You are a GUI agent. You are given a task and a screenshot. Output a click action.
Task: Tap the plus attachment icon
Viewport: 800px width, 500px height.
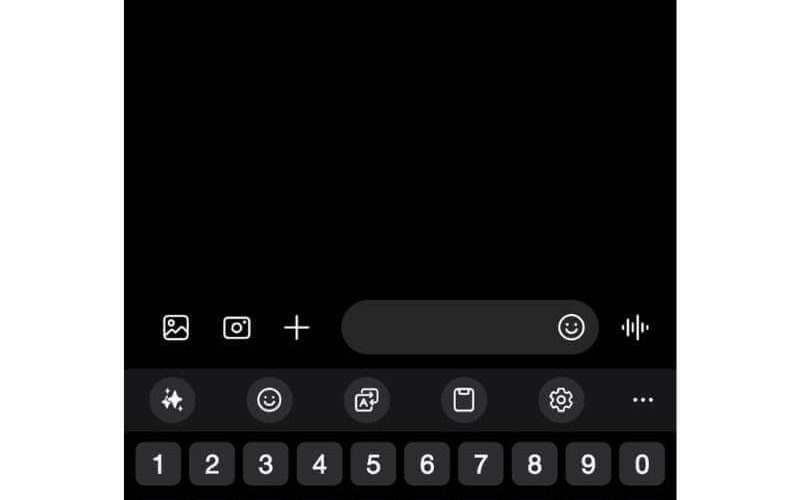(296, 328)
